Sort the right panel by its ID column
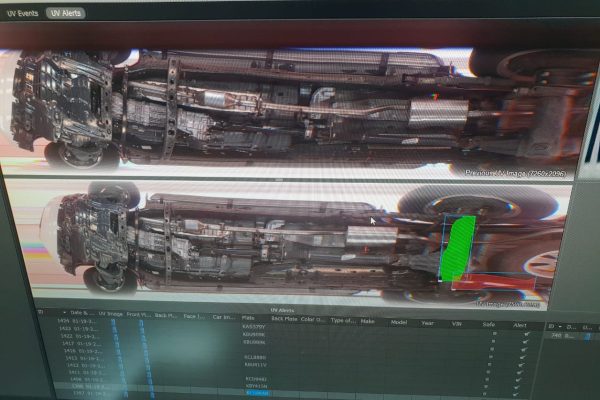 (551, 326)
